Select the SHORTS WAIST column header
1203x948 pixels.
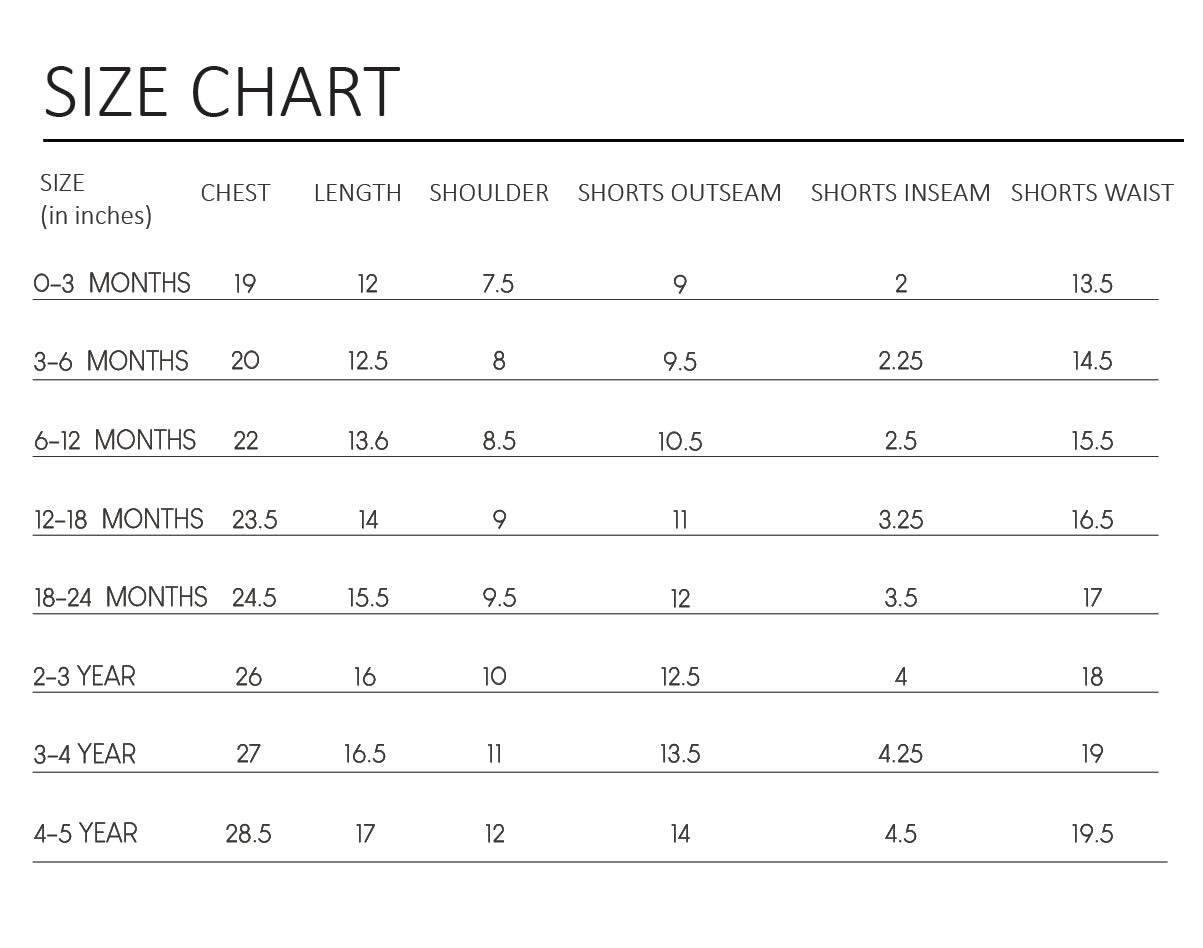[x=1092, y=193]
